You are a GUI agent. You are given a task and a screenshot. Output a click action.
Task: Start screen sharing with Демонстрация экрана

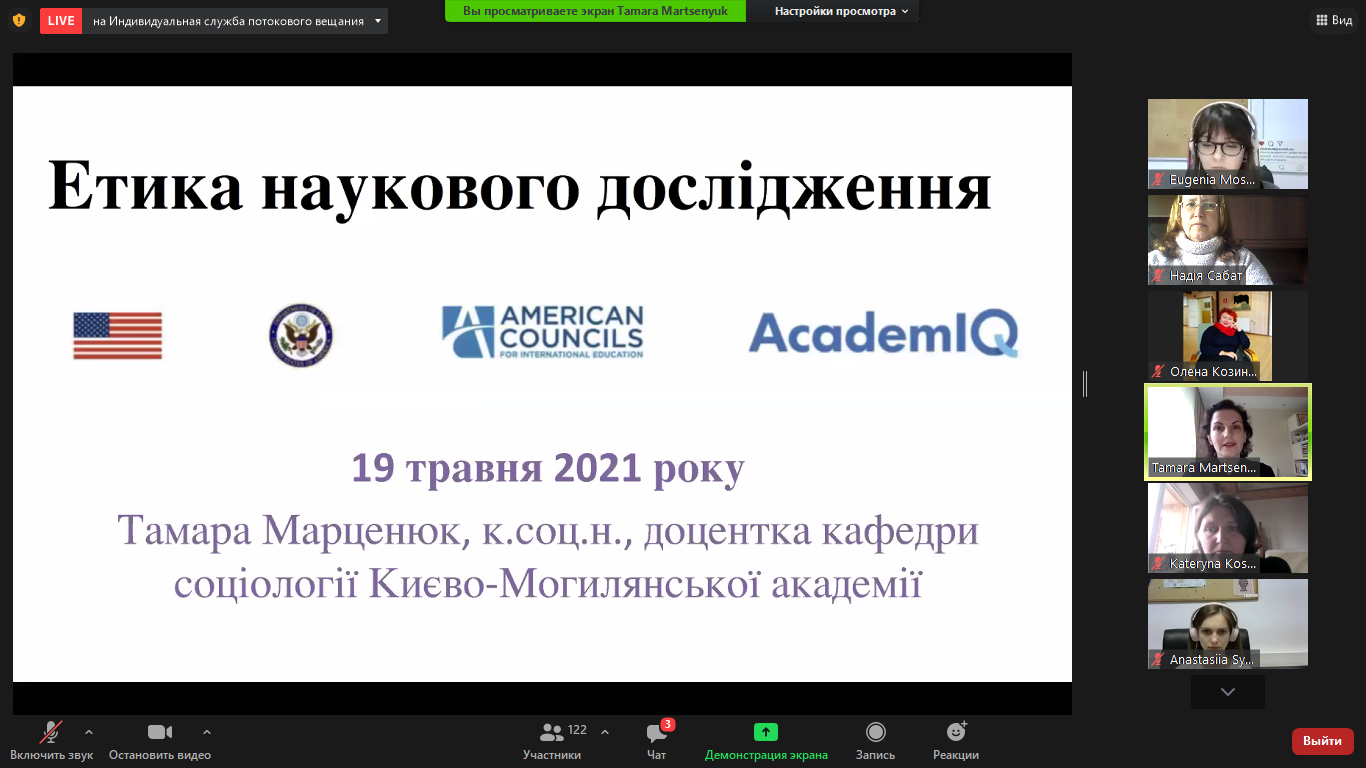[766, 740]
